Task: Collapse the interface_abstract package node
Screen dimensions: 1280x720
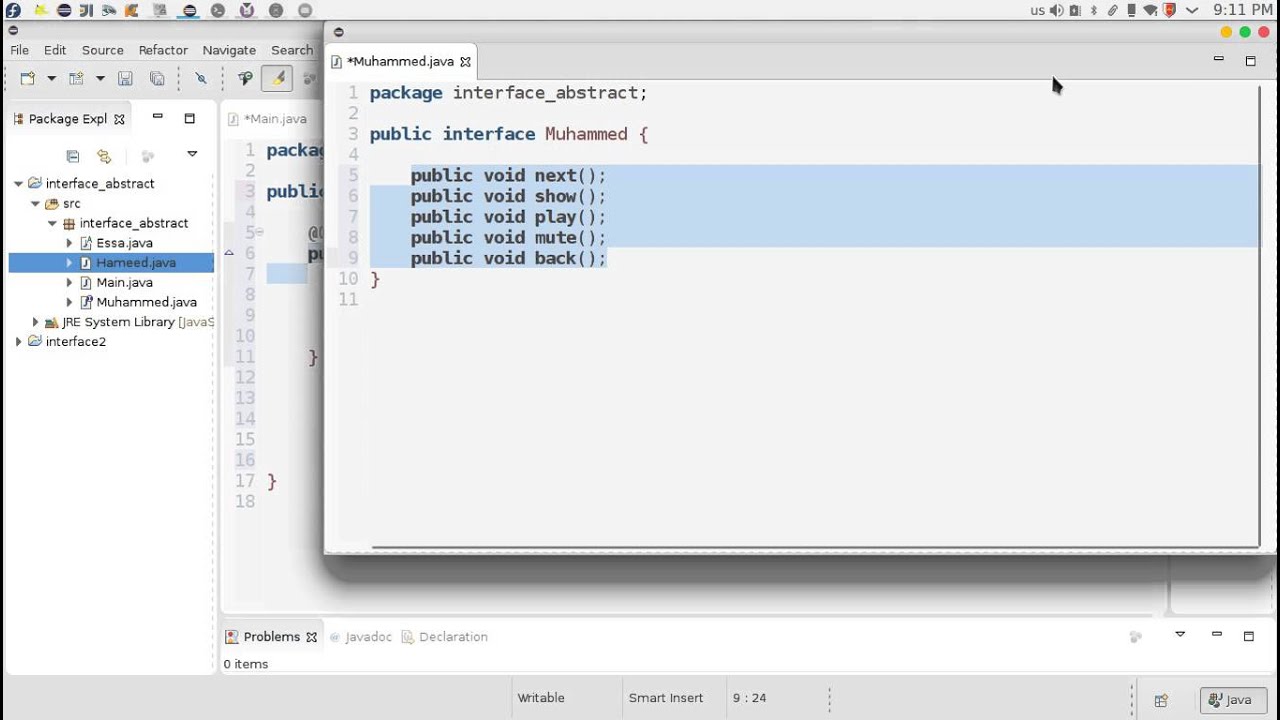Action: 52,224
